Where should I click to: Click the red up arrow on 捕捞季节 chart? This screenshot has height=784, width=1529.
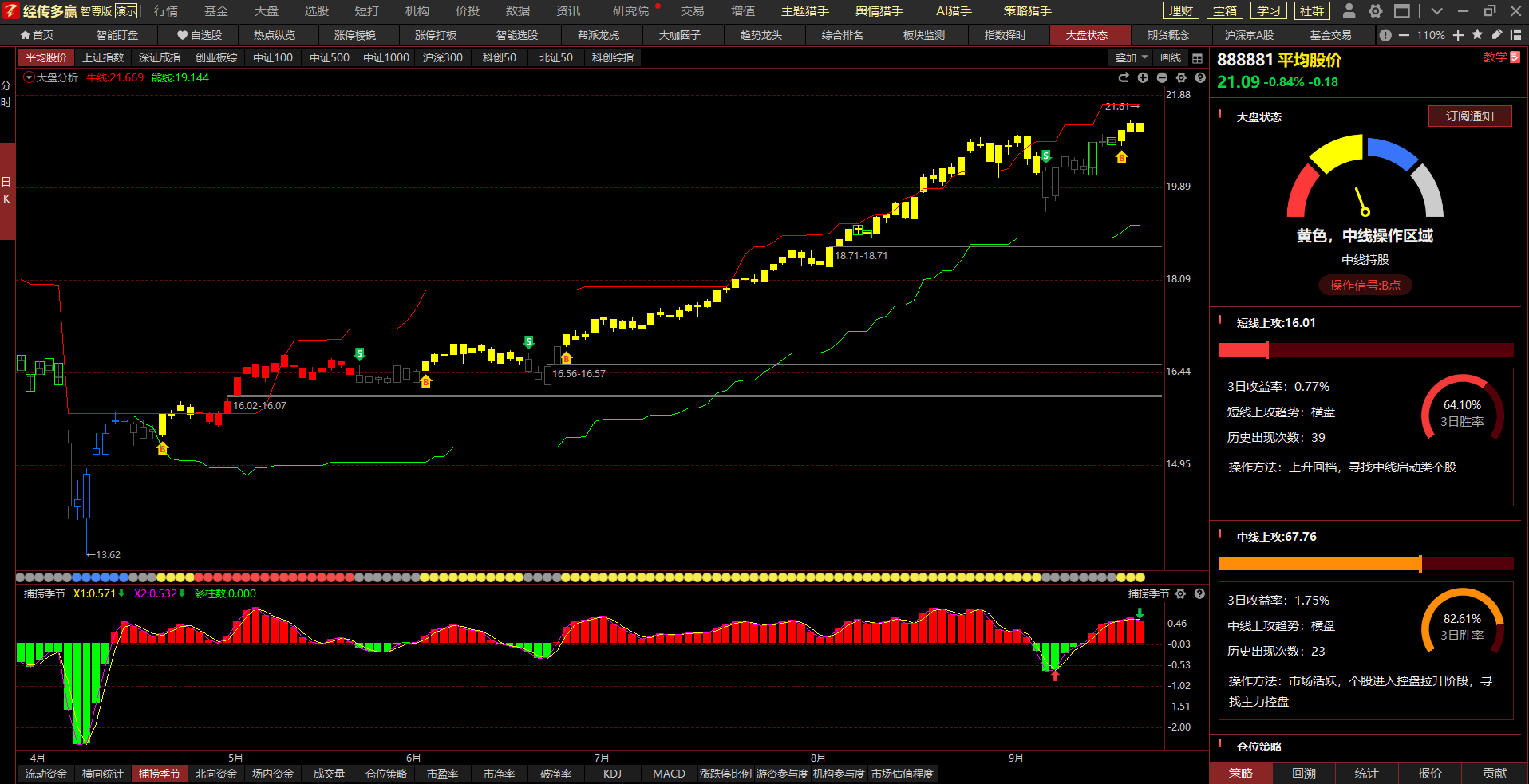(x=1055, y=676)
